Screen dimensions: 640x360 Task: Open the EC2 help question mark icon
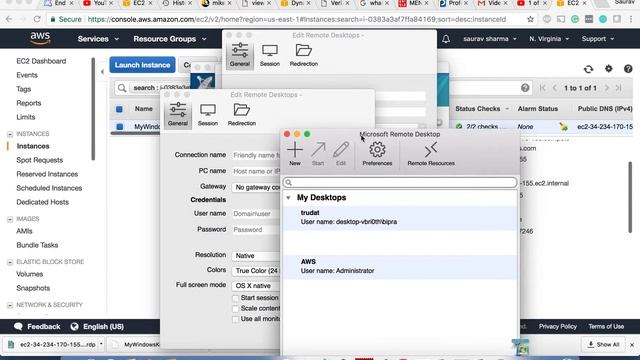628,69
